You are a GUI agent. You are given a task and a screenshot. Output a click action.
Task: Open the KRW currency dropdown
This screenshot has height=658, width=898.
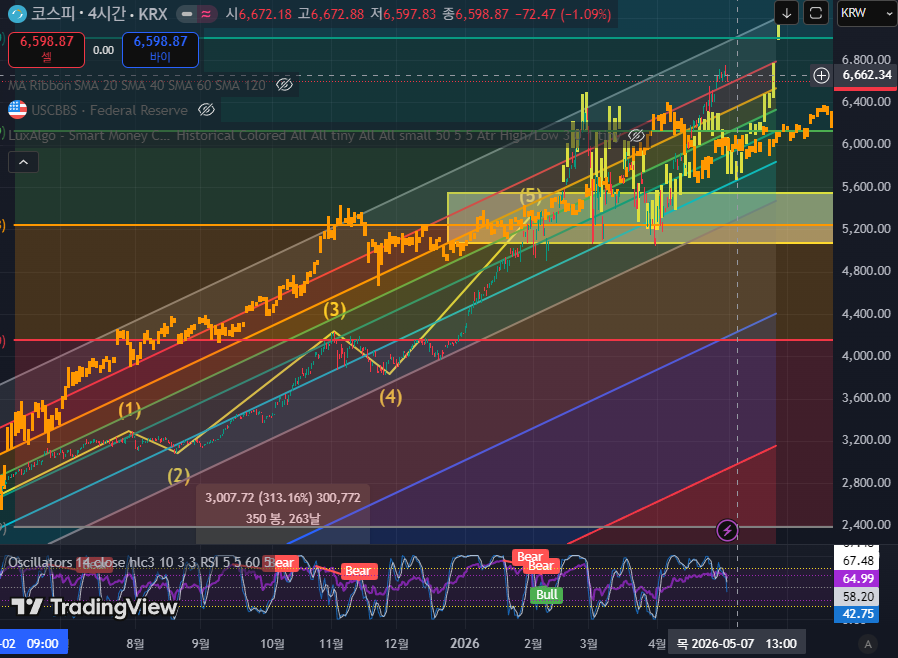(866, 13)
